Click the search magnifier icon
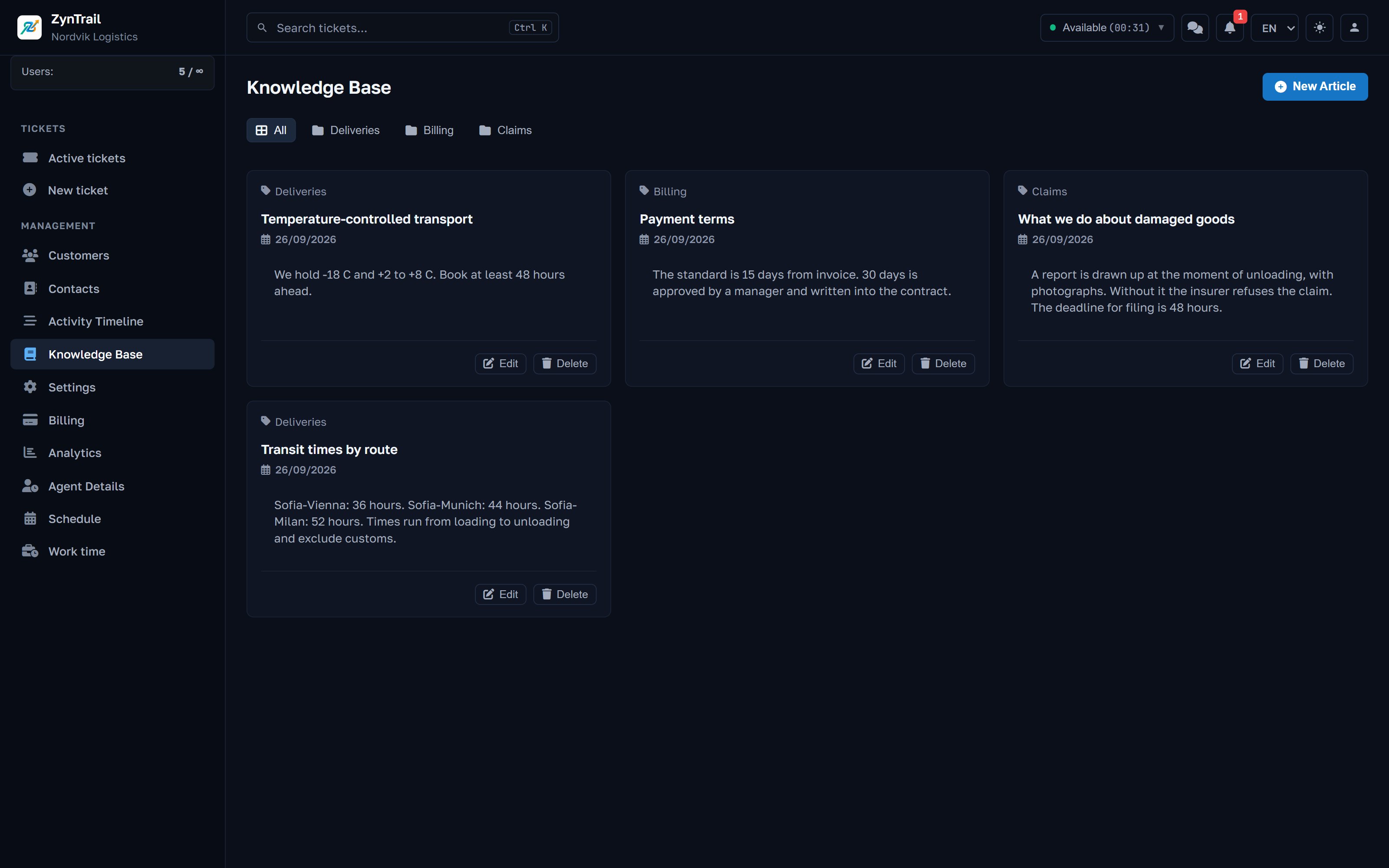 262,27
